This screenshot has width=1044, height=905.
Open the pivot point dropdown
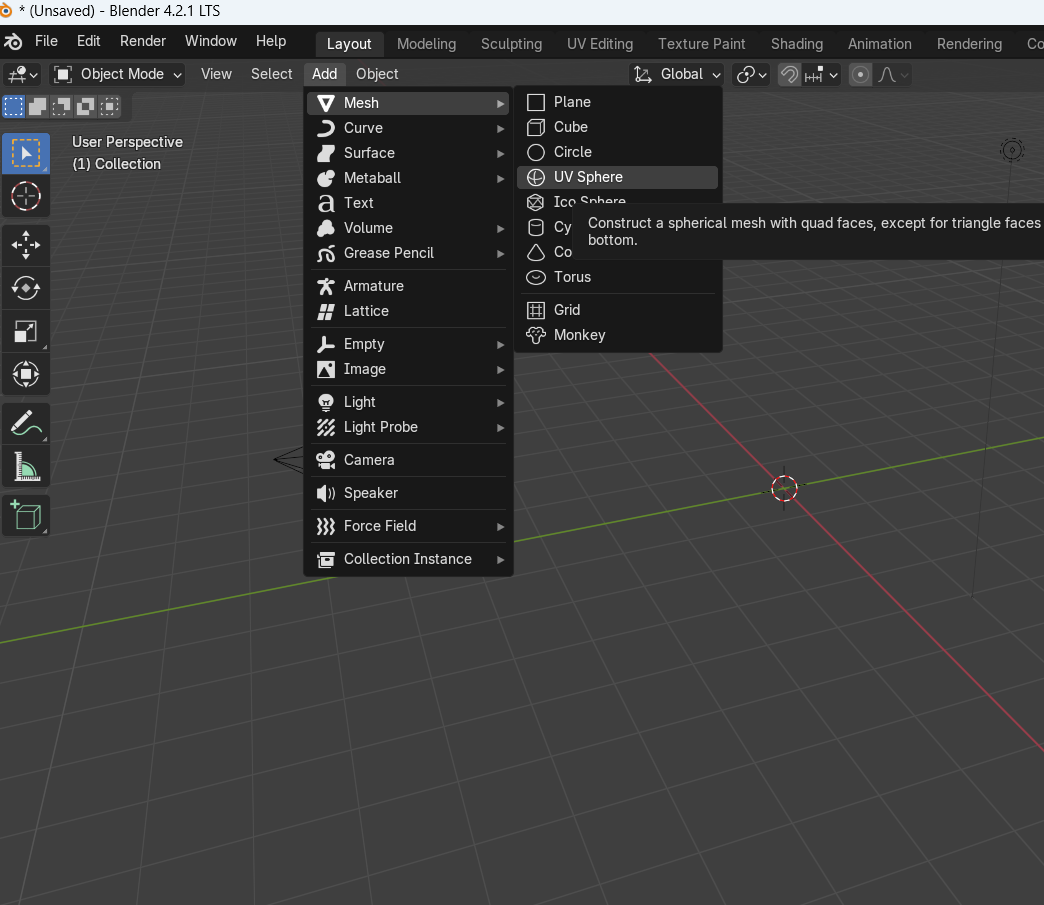pyautogui.click(x=751, y=74)
